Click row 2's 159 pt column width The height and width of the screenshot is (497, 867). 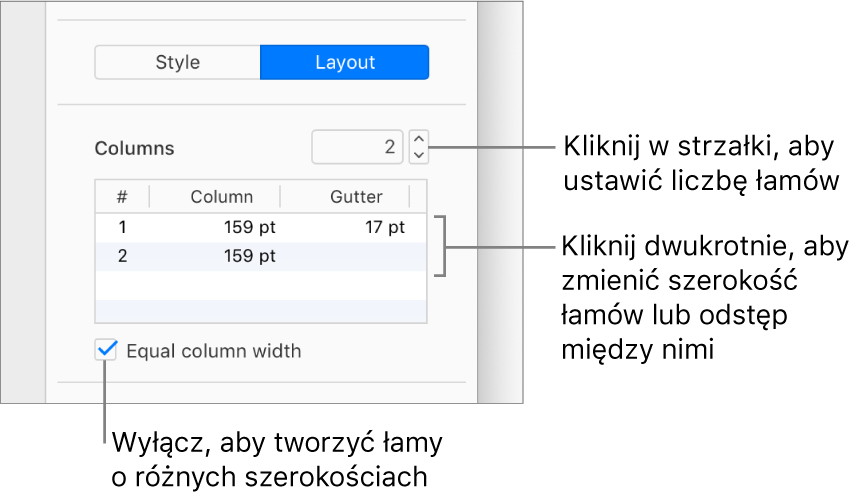point(249,256)
